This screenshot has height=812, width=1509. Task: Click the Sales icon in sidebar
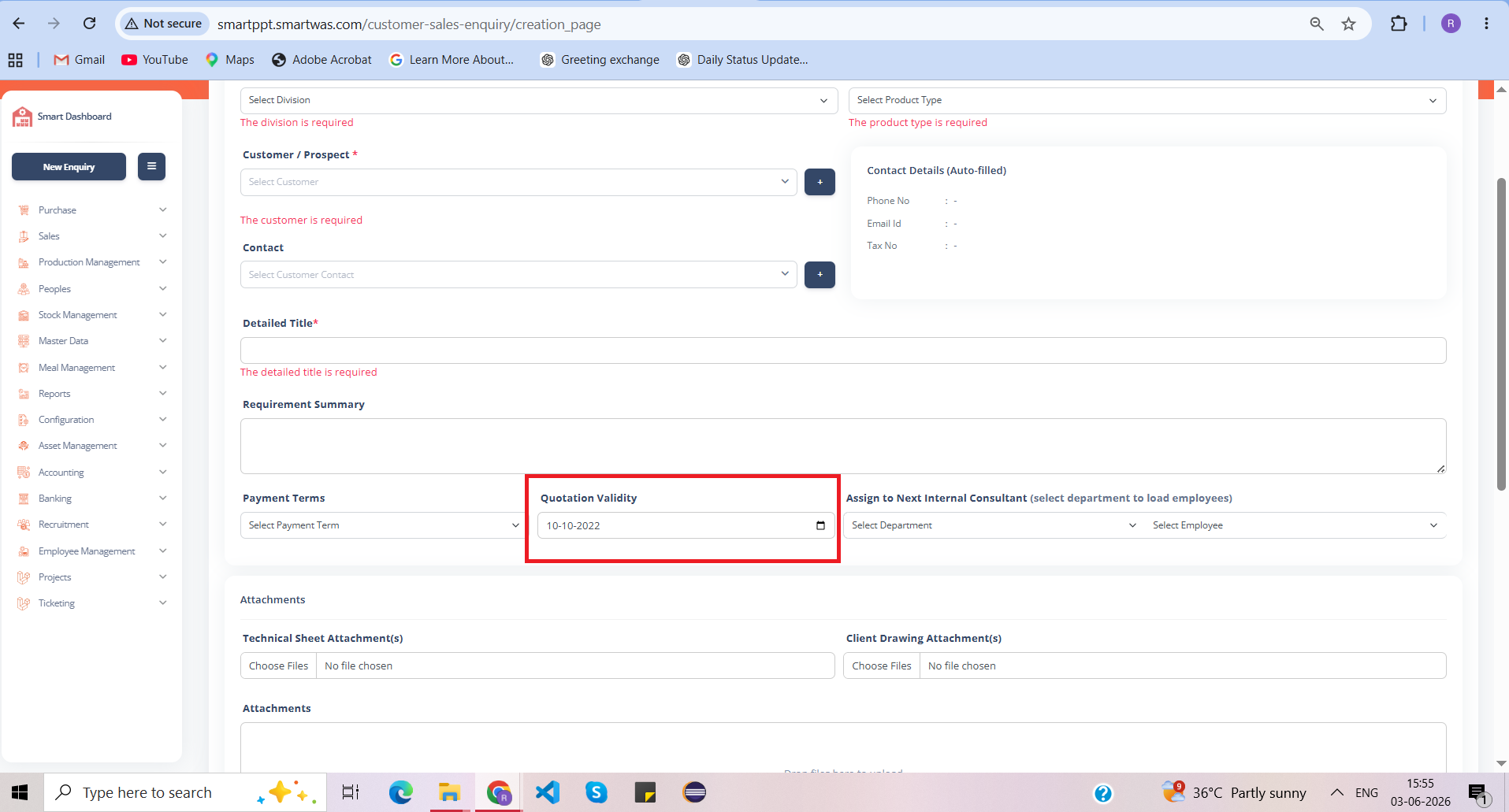coord(24,236)
